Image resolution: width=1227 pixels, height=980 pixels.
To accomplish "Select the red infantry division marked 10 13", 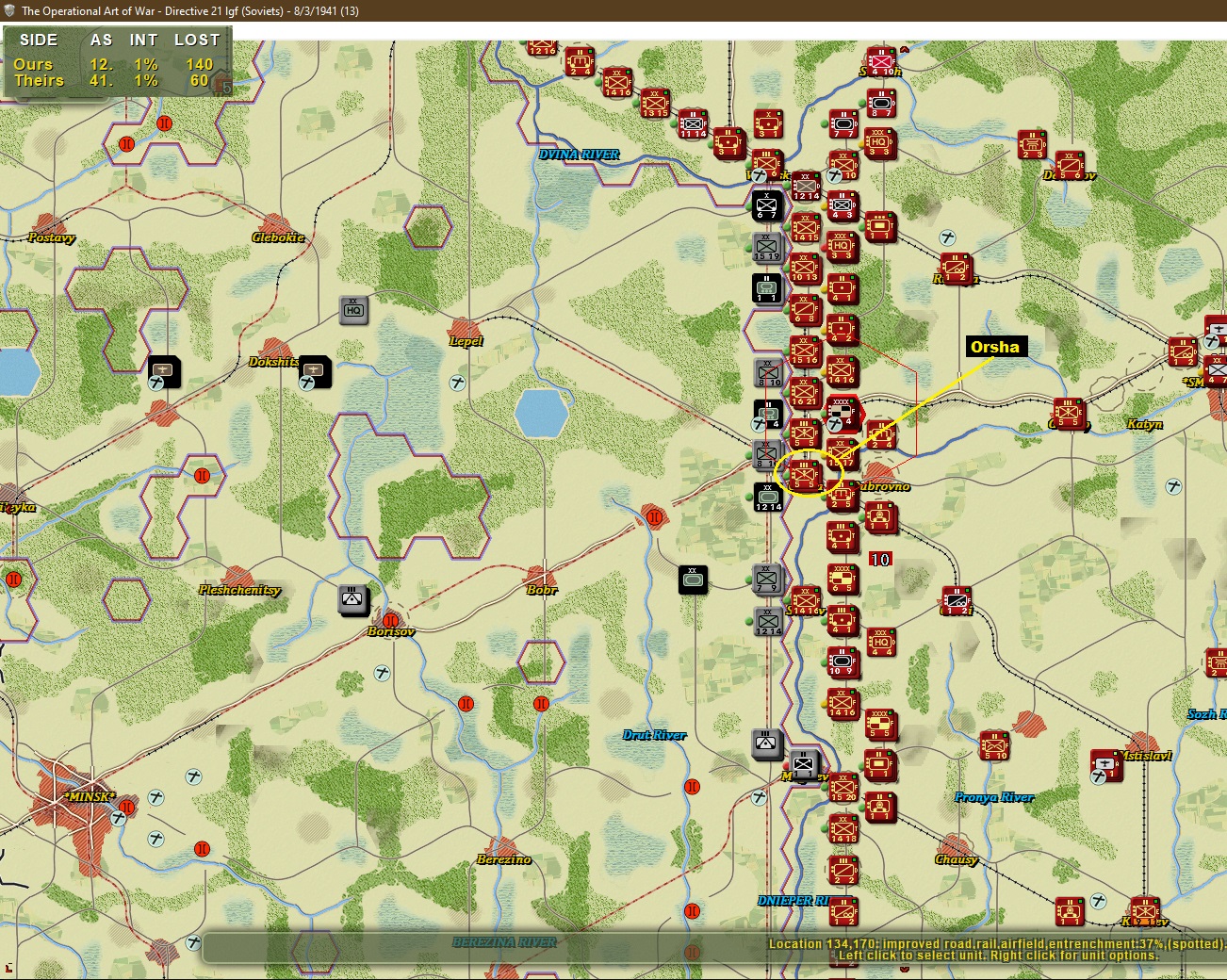I will click(805, 268).
